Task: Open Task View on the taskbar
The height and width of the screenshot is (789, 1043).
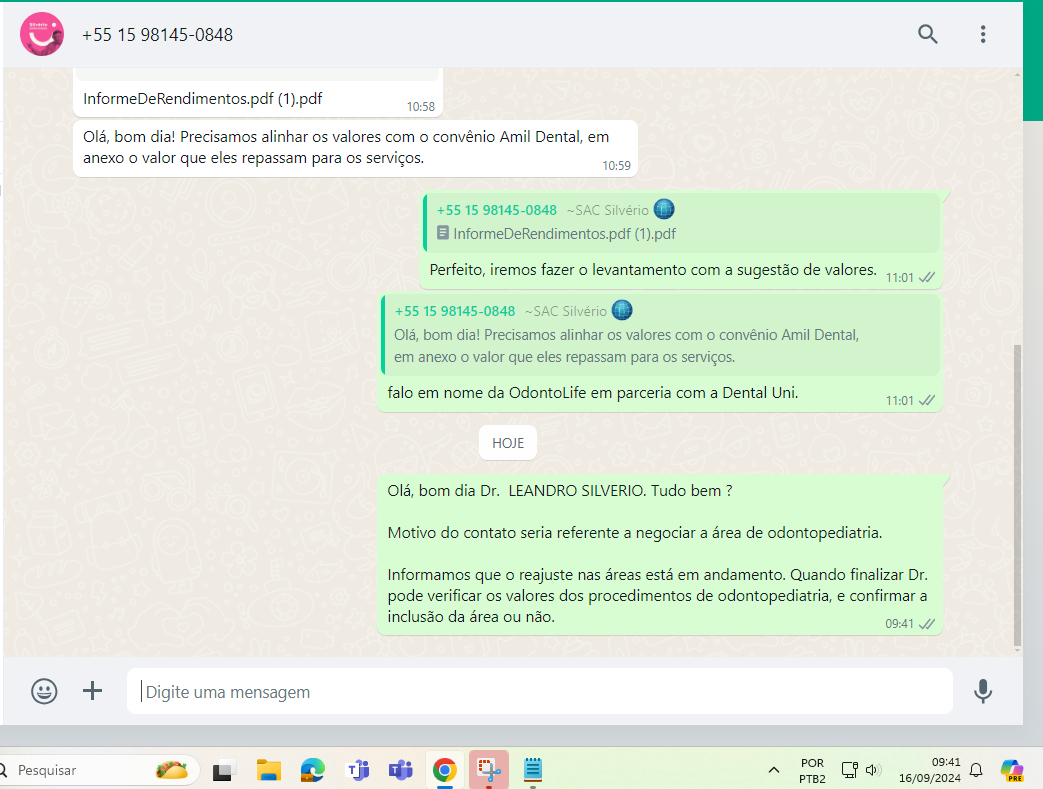Action: 224,770
